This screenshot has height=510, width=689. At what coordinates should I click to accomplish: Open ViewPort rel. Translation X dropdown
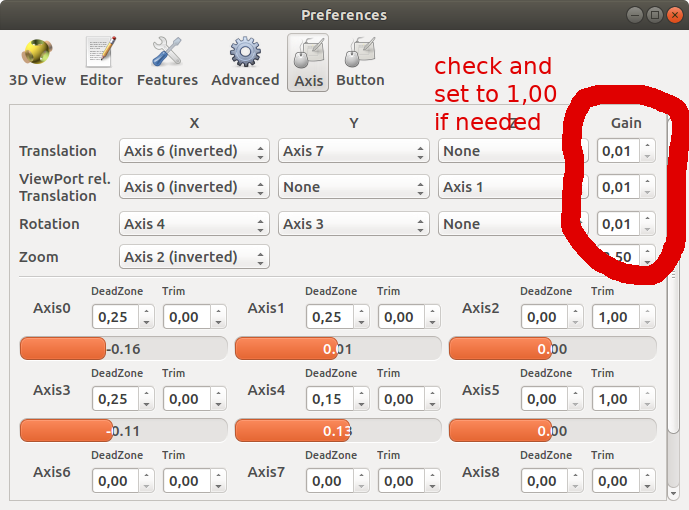(194, 187)
